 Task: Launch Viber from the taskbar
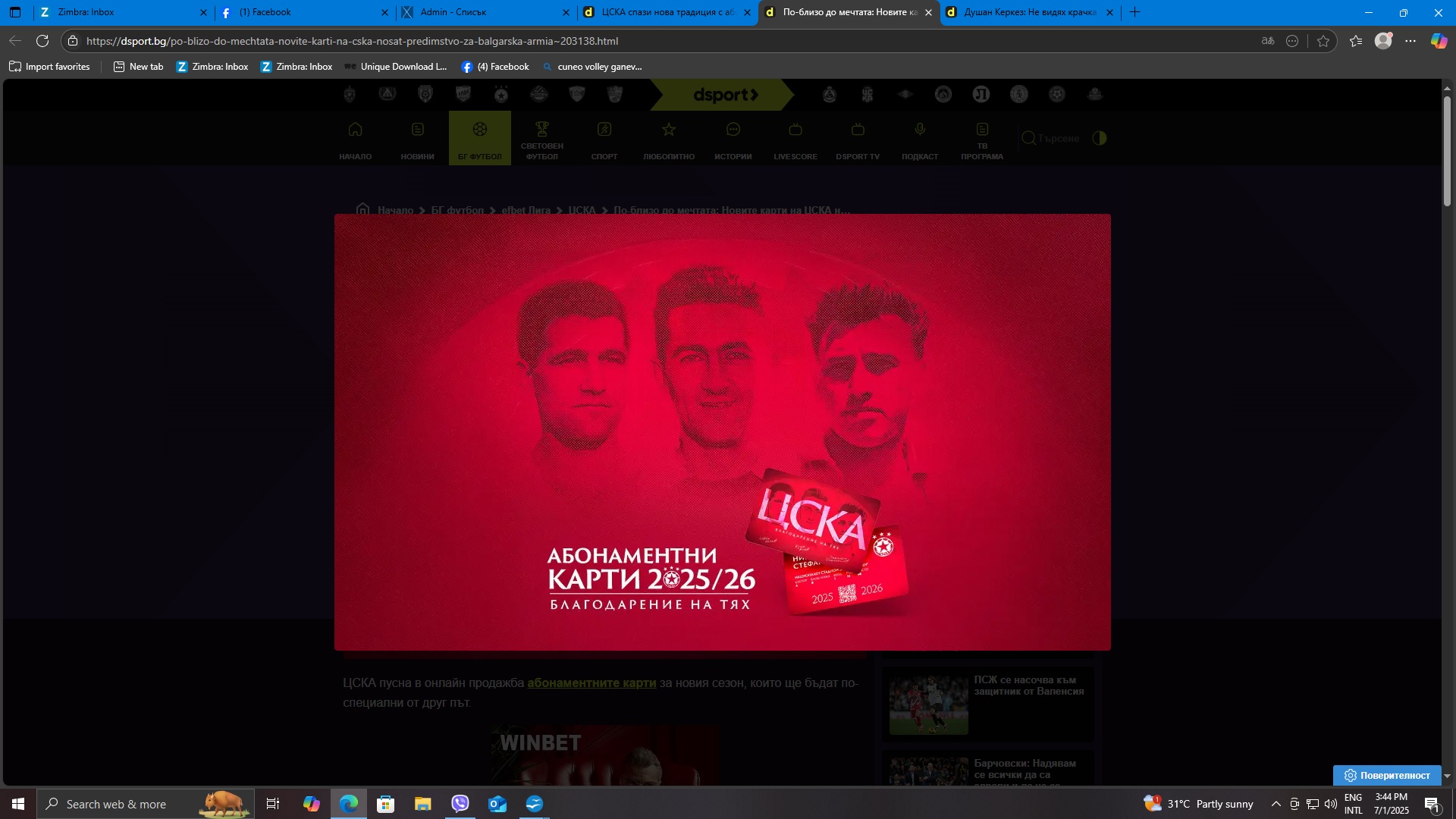460,804
